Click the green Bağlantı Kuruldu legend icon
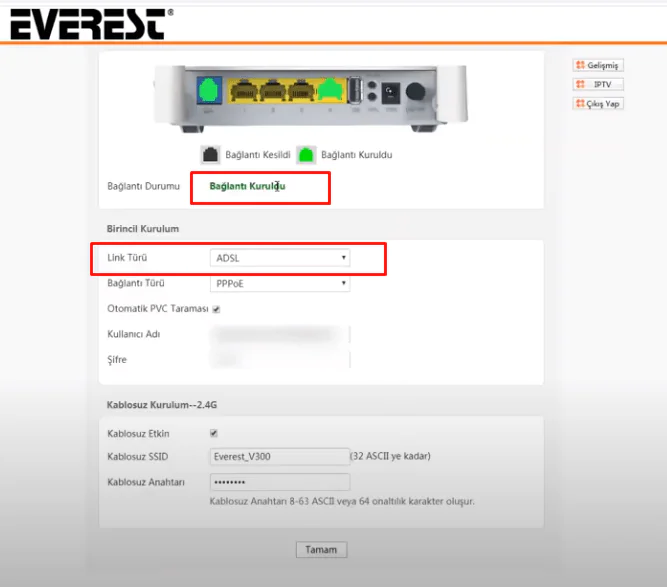The height and width of the screenshot is (587, 667). pos(306,155)
